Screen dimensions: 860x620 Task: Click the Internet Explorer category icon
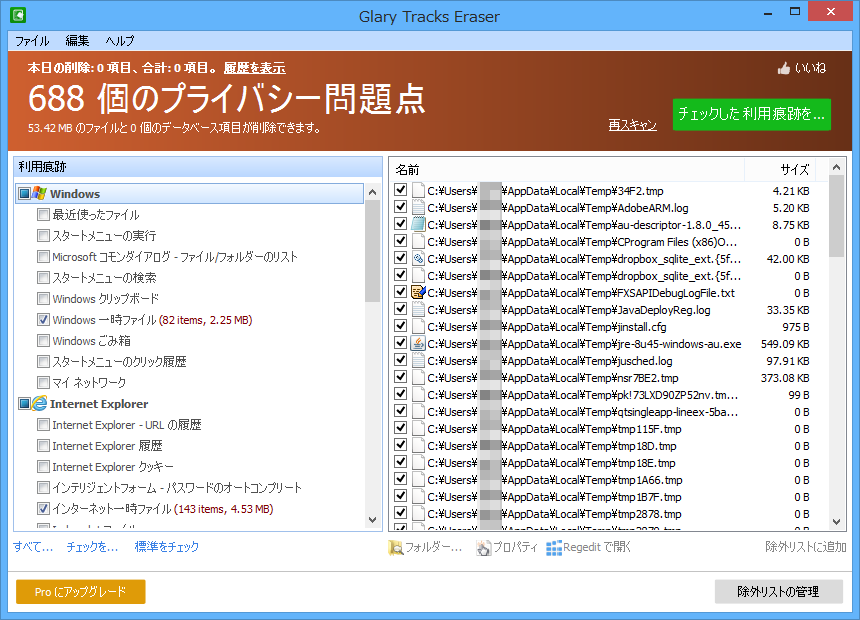39,403
